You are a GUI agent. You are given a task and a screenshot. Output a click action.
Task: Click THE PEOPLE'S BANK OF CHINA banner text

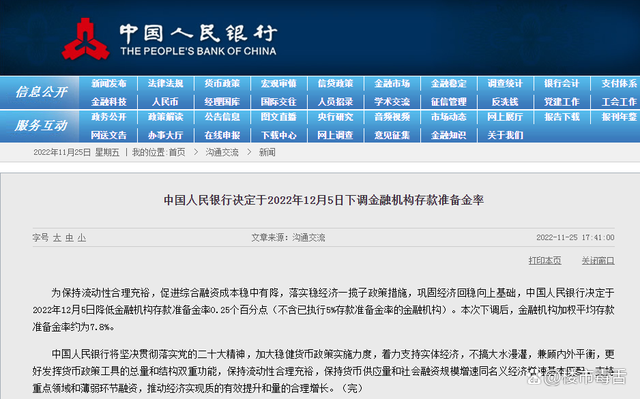[x=198, y=51]
